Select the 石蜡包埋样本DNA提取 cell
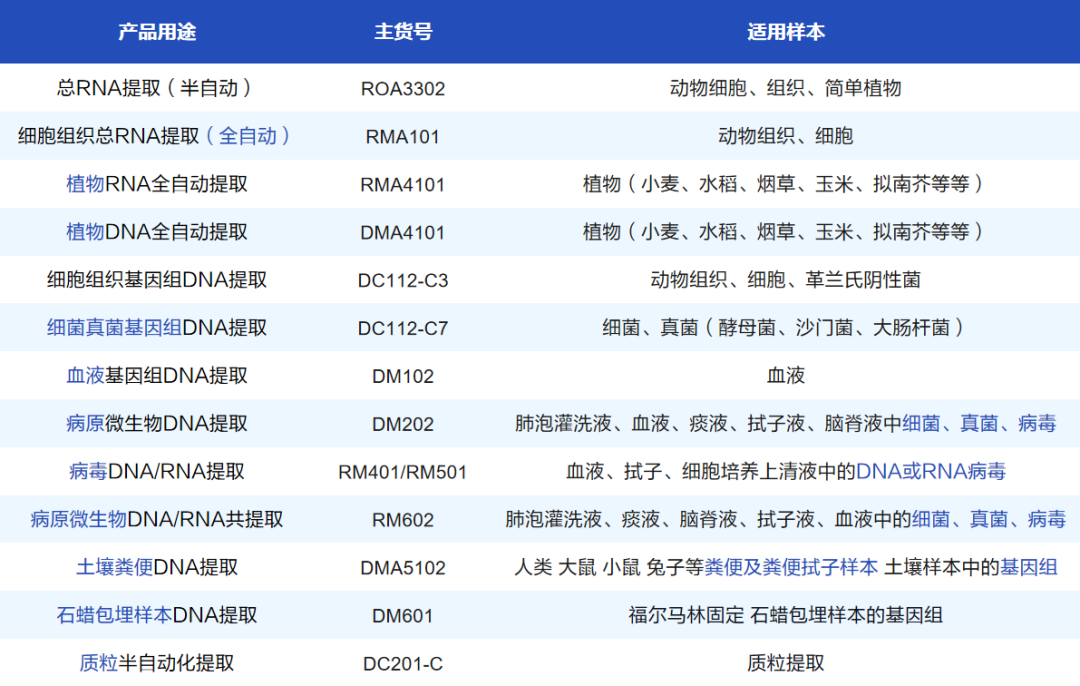 pyautogui.click(x=157, y=614)
